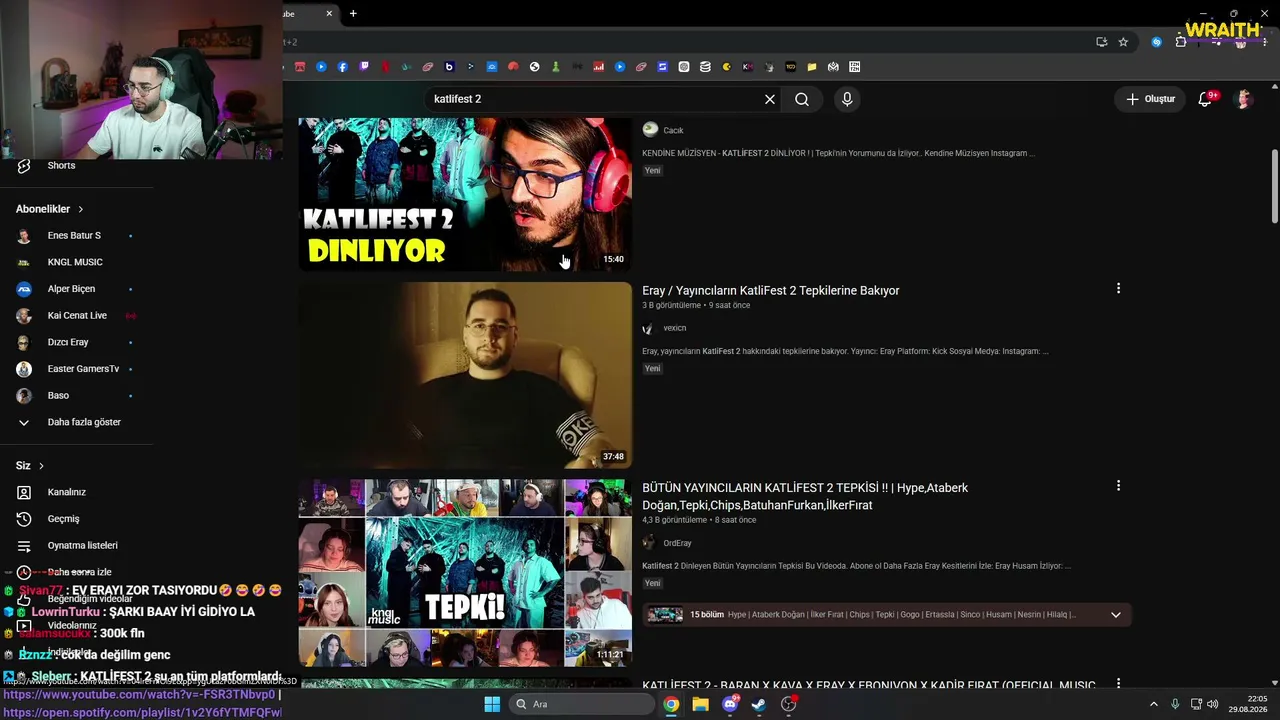Open the Enes Batur S subscription
Image resolution: width=1280 pixels, height=720 pixels.
(75, 236)
